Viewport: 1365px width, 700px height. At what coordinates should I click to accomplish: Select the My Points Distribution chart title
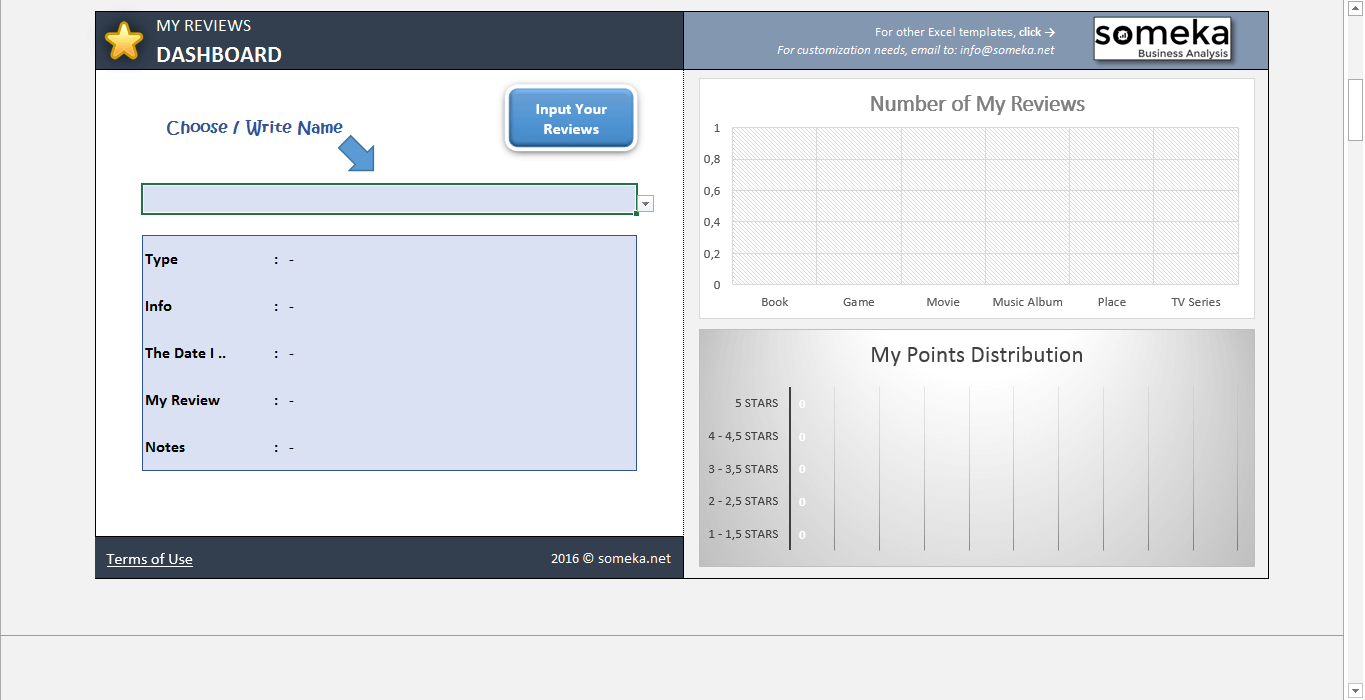976,355
